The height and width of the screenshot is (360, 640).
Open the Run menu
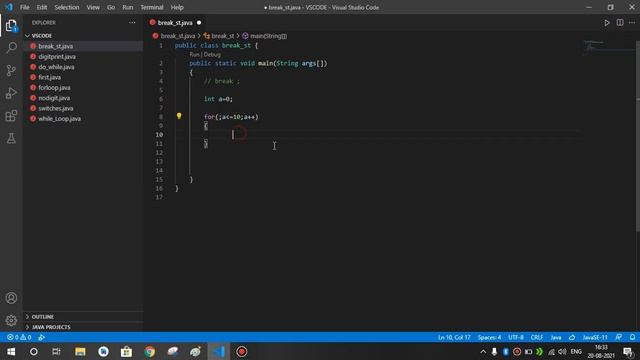point(128,7)
